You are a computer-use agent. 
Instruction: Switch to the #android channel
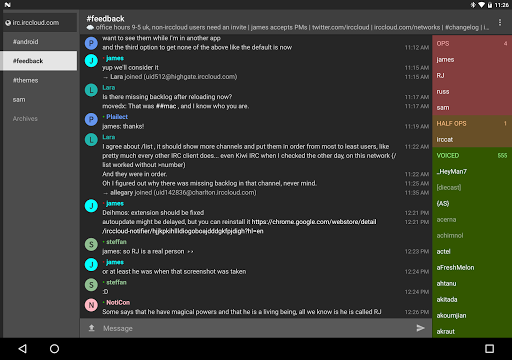40,42
